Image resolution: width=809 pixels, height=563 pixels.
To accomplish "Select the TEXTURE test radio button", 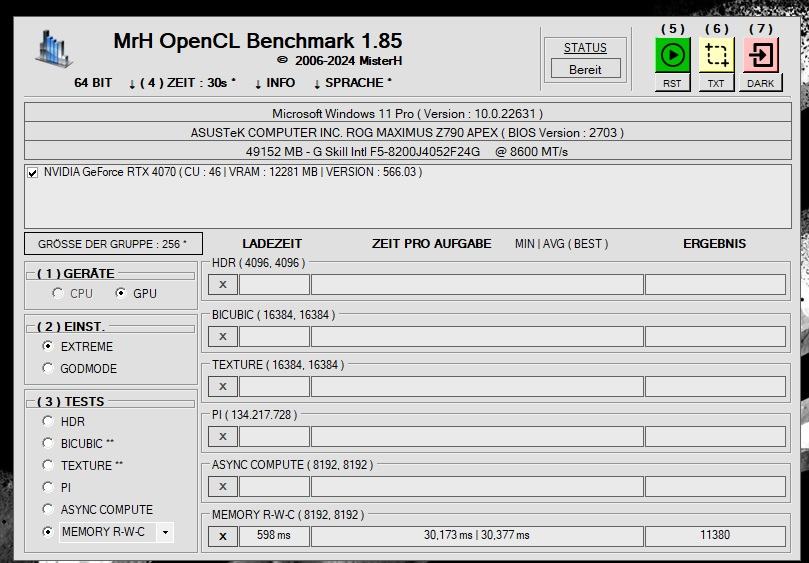I will pos(48,465).
